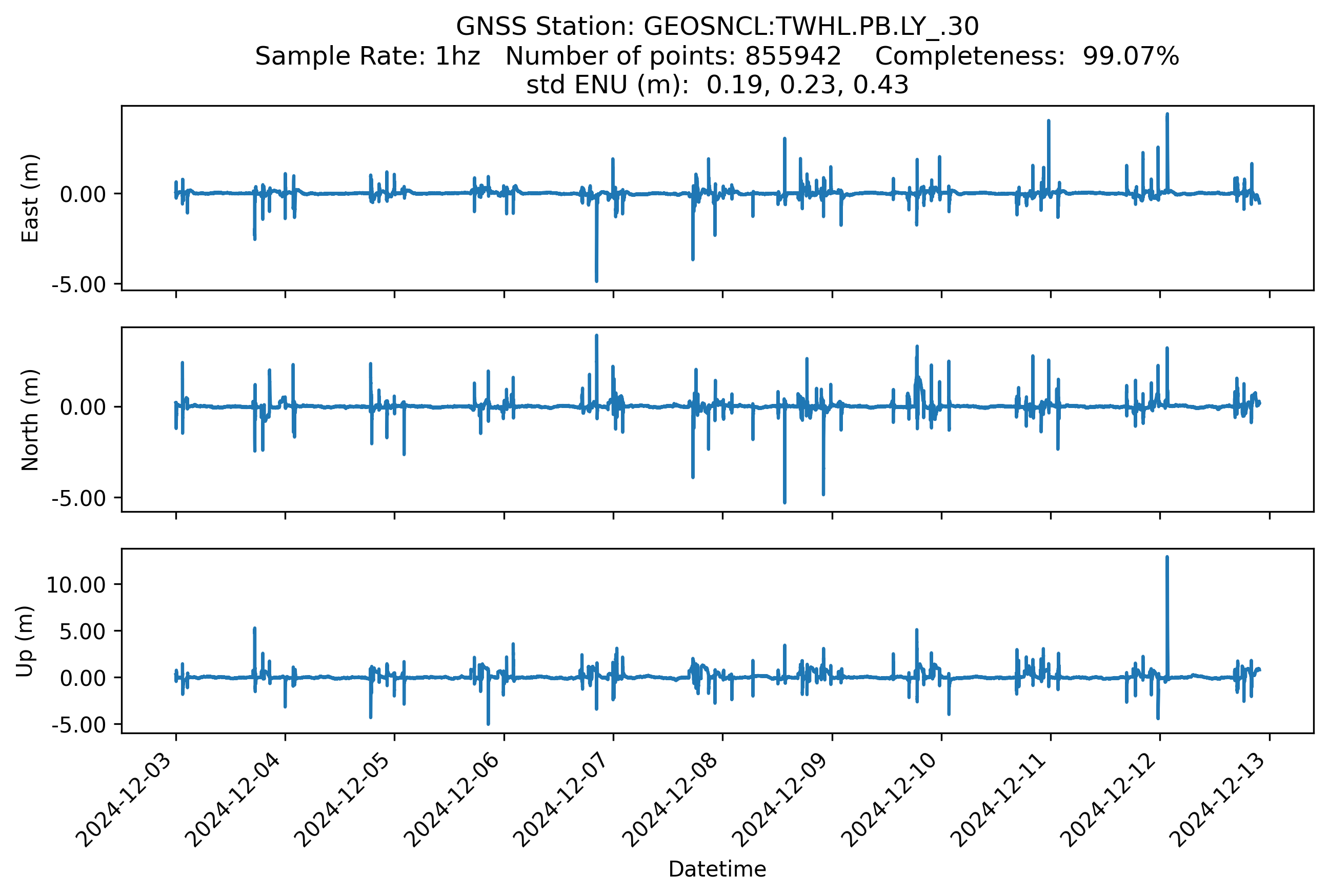Click the std ENU values line

pyautogui.click(x=717, y=85)
